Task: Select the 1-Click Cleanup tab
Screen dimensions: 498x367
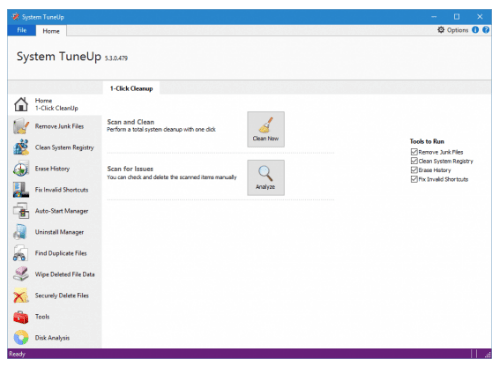Action: tap(131, 88)
